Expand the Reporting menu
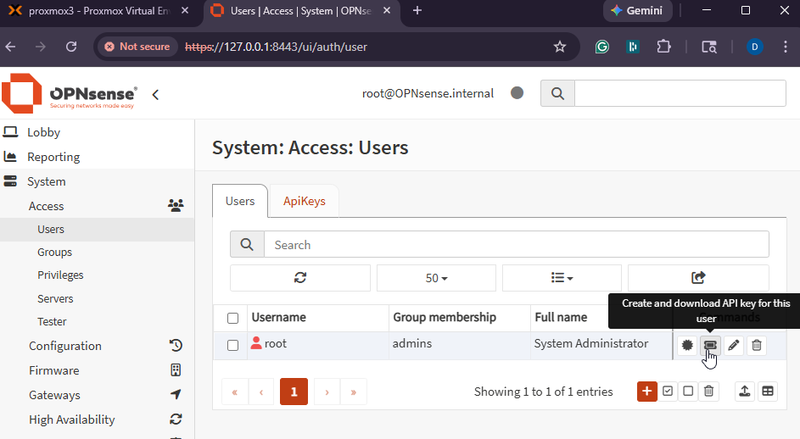Screen dimensions: 800x439 point(97,157)
